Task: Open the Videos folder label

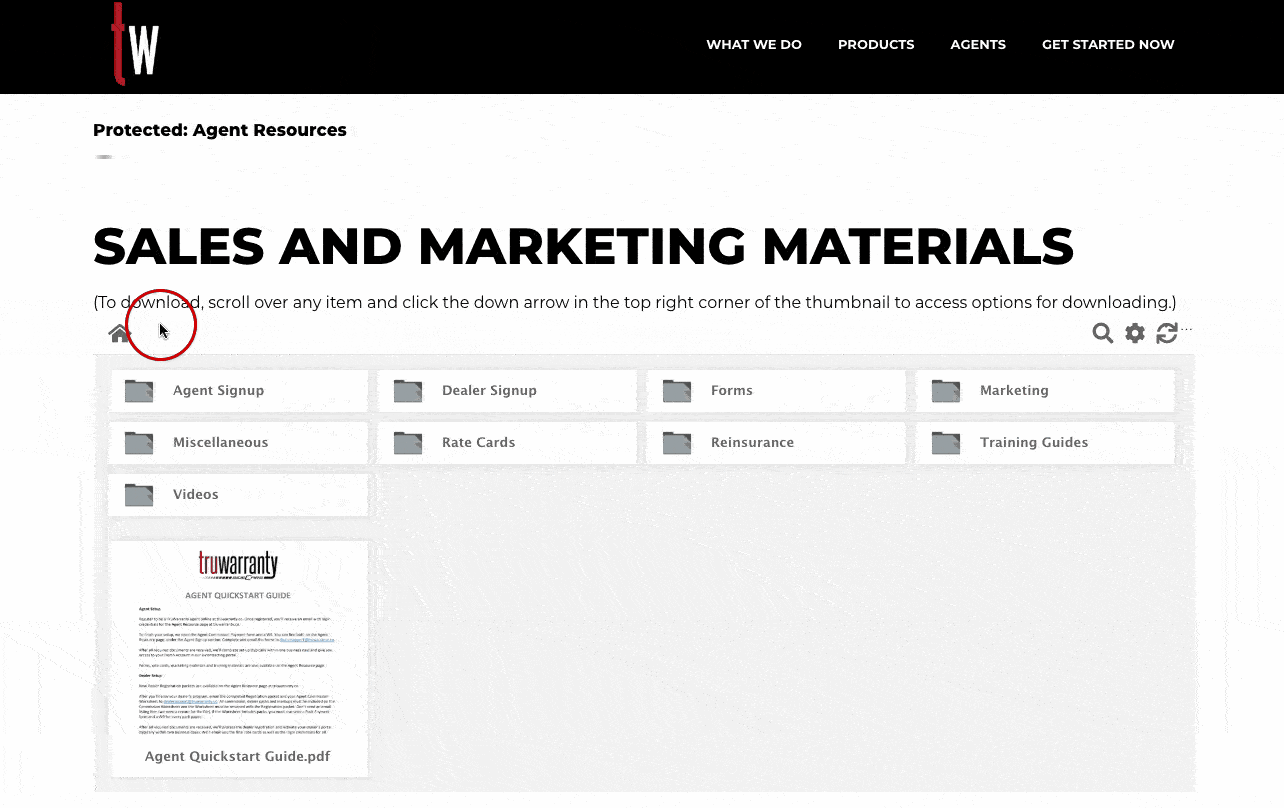Action: pos(195,495)
